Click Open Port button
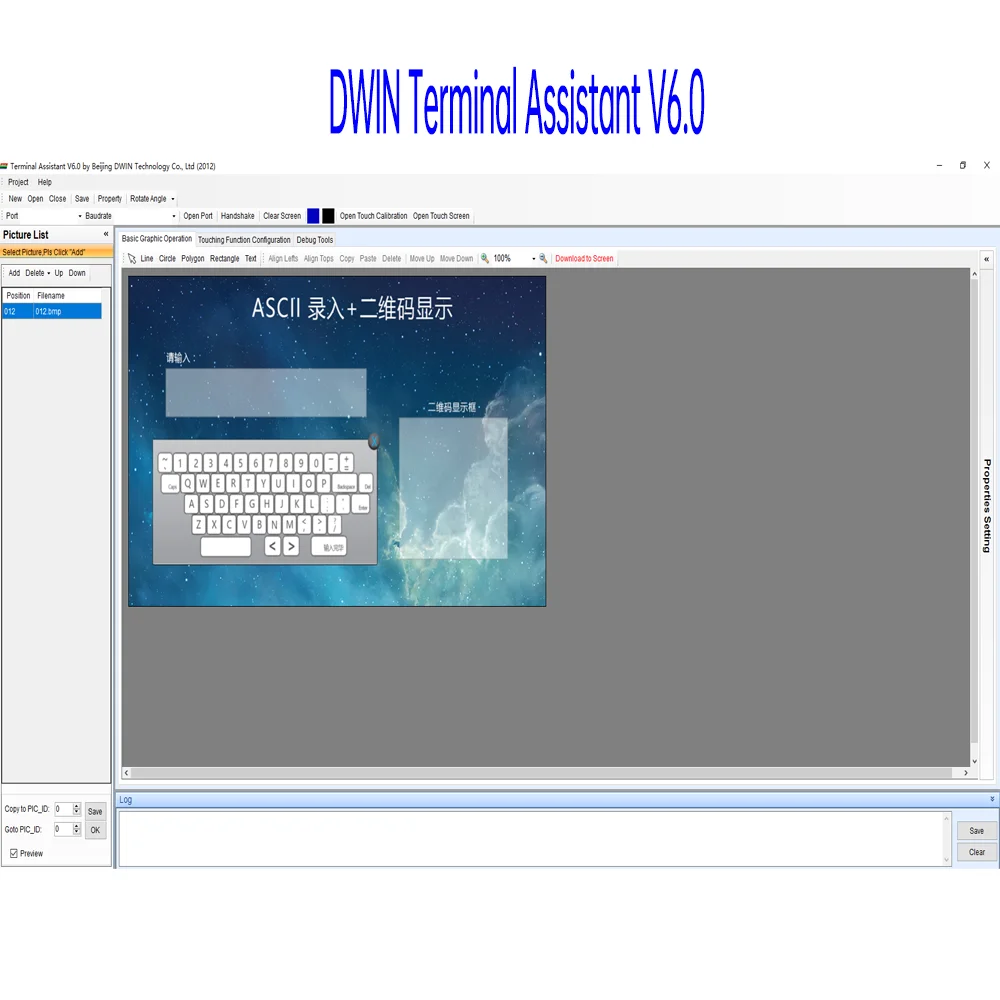Screen dimensions: 1000x1000 [x=198, y=216]
